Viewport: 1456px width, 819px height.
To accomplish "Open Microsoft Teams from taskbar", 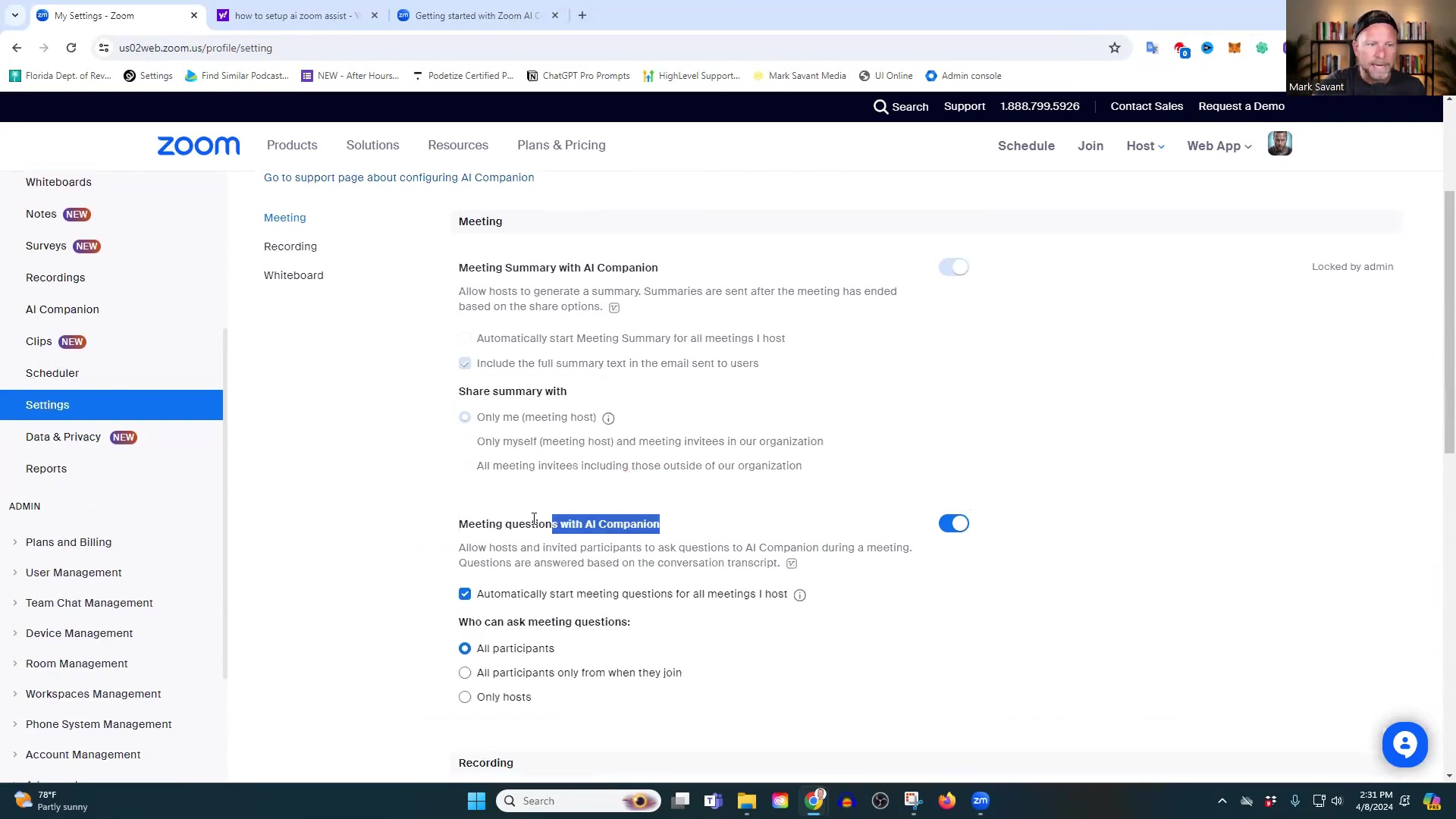I will point(713,801).
